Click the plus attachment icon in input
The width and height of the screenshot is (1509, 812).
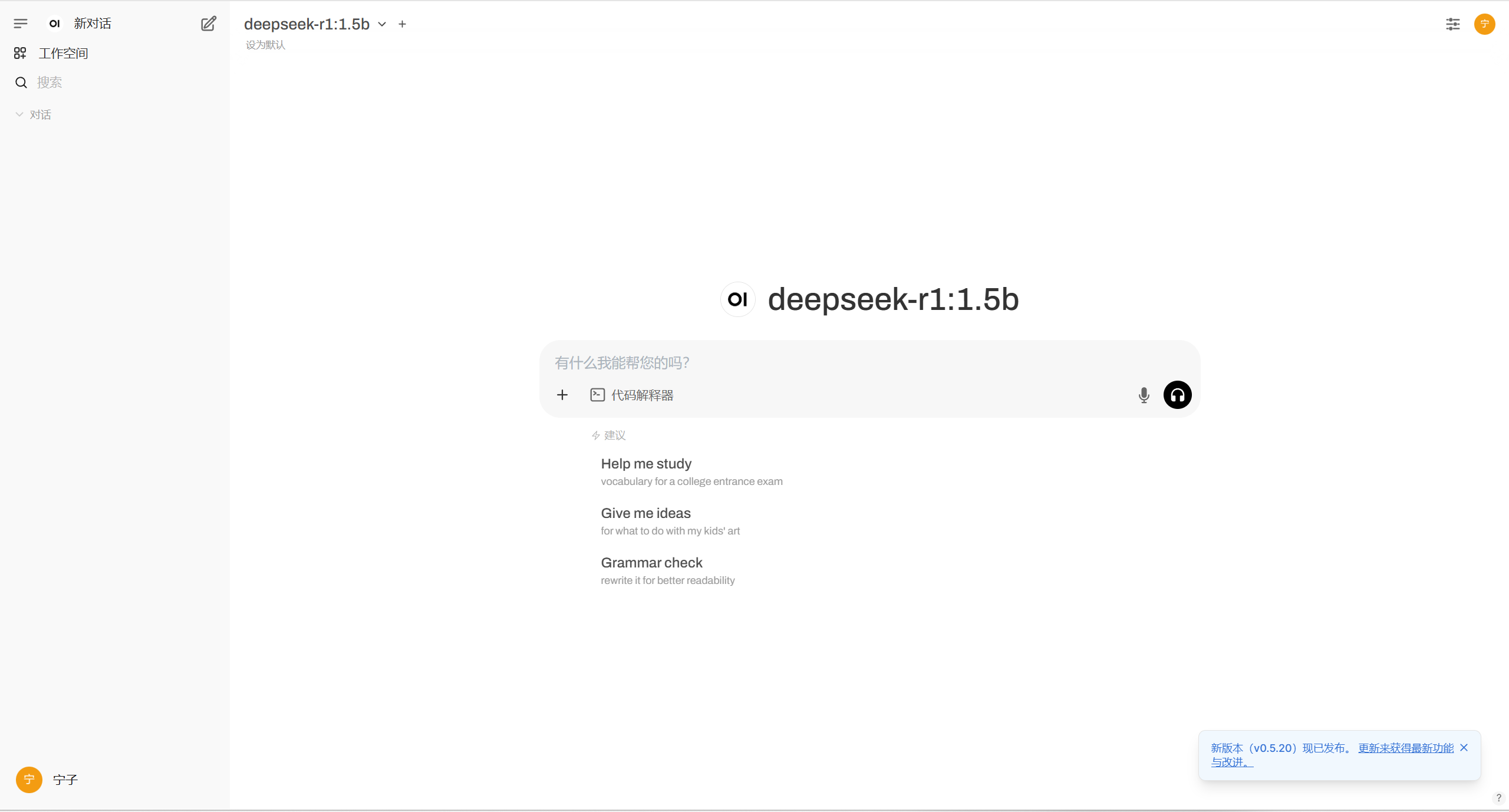click(562, 395)
